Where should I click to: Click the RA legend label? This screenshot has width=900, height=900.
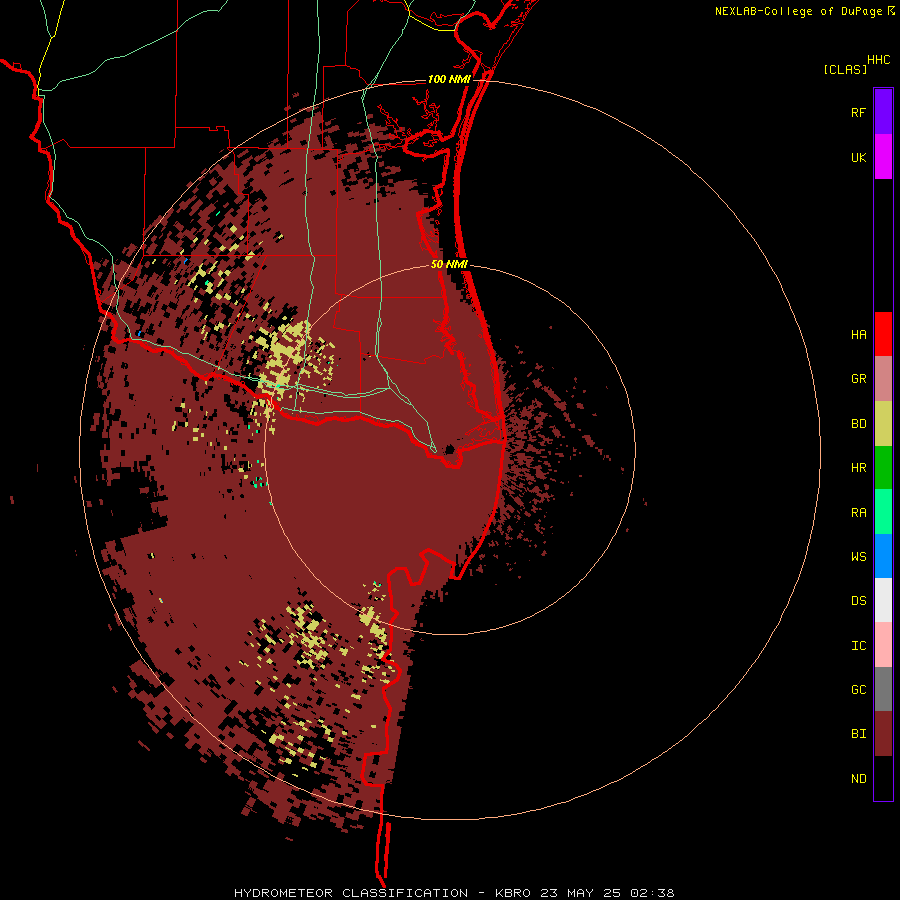(x=858, y=513)
